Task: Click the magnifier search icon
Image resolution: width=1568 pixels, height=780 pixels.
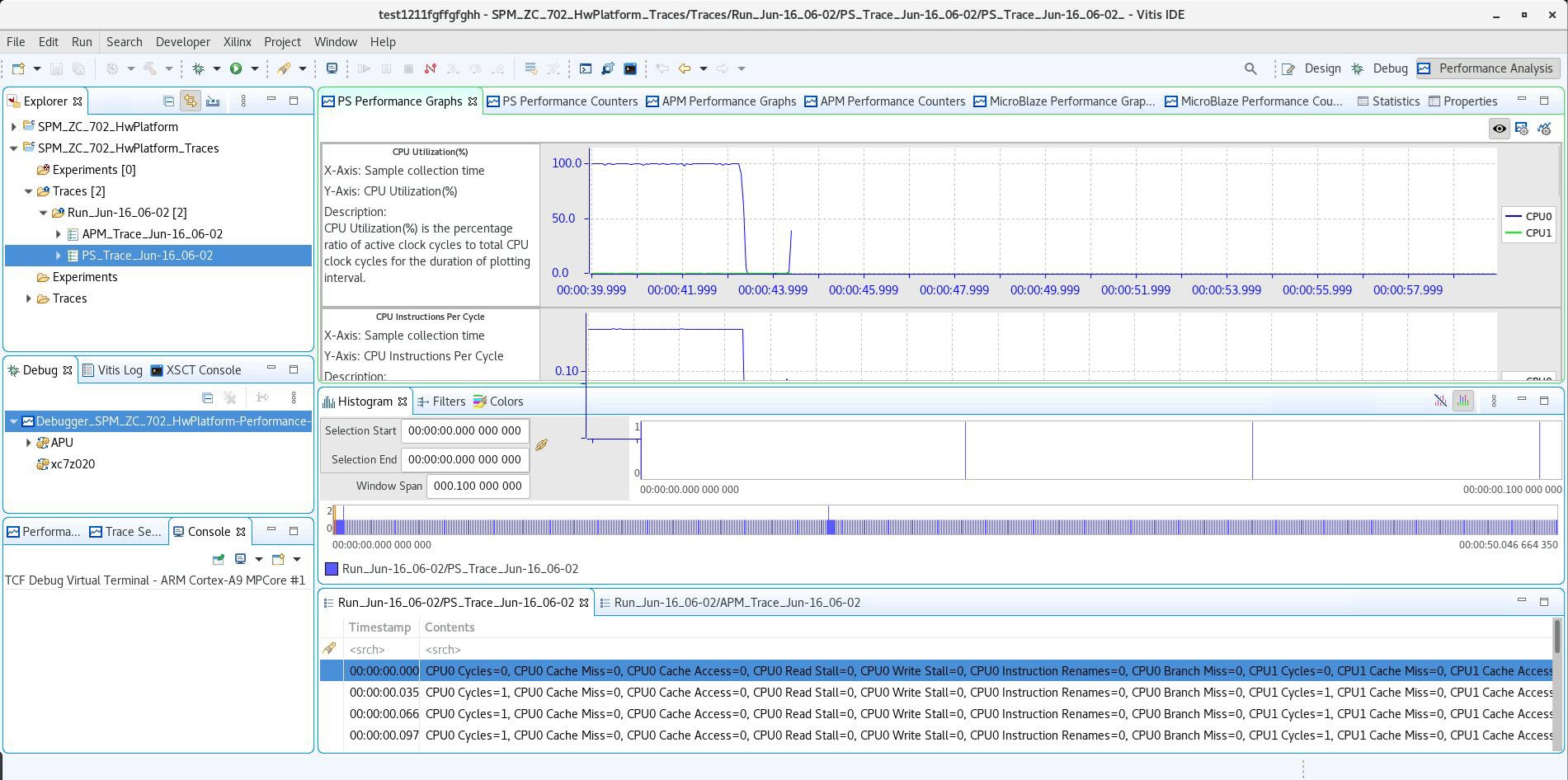Action: coord(1250,68)
